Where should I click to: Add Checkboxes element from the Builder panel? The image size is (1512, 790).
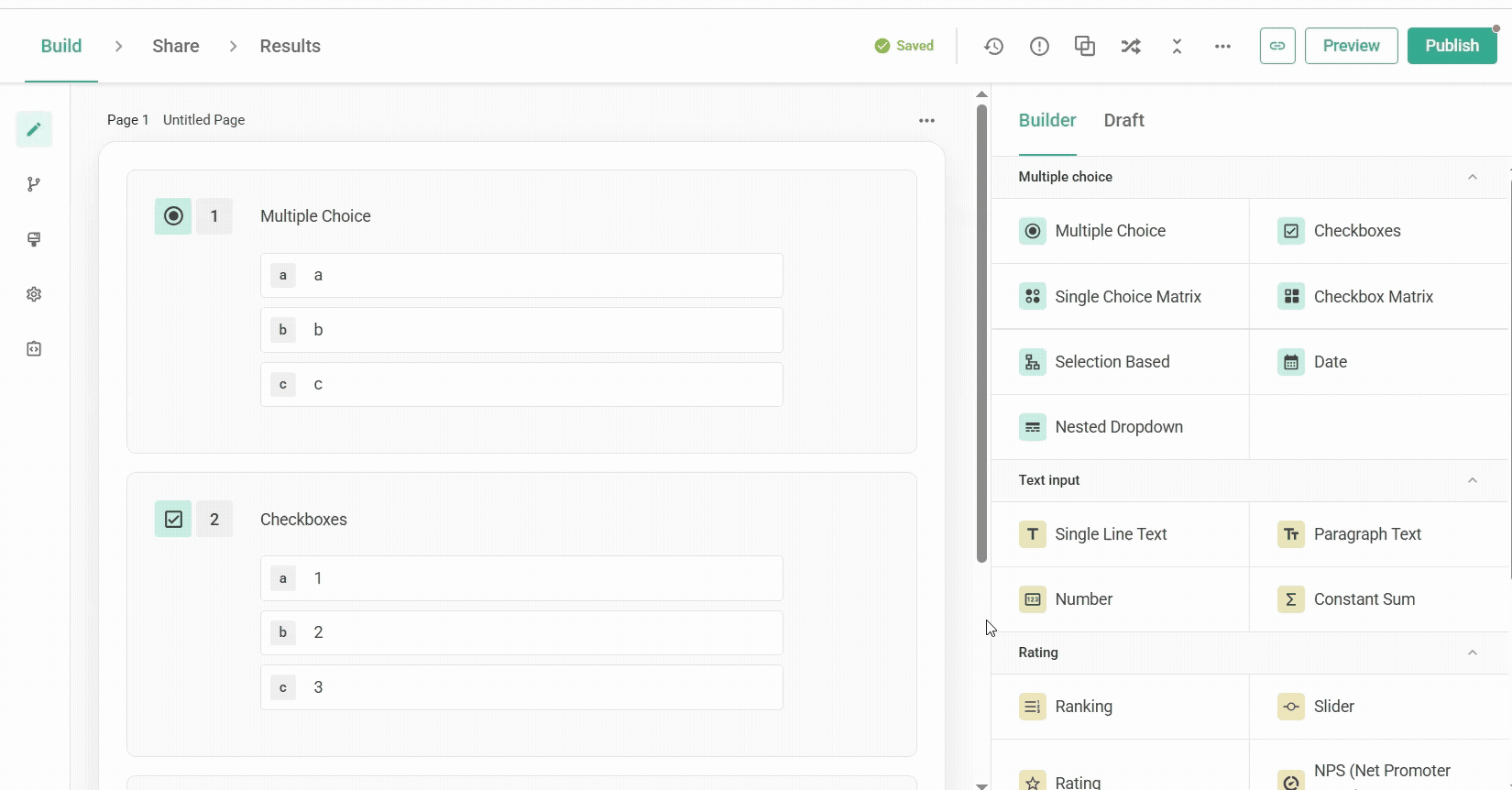click(1356, 231)
